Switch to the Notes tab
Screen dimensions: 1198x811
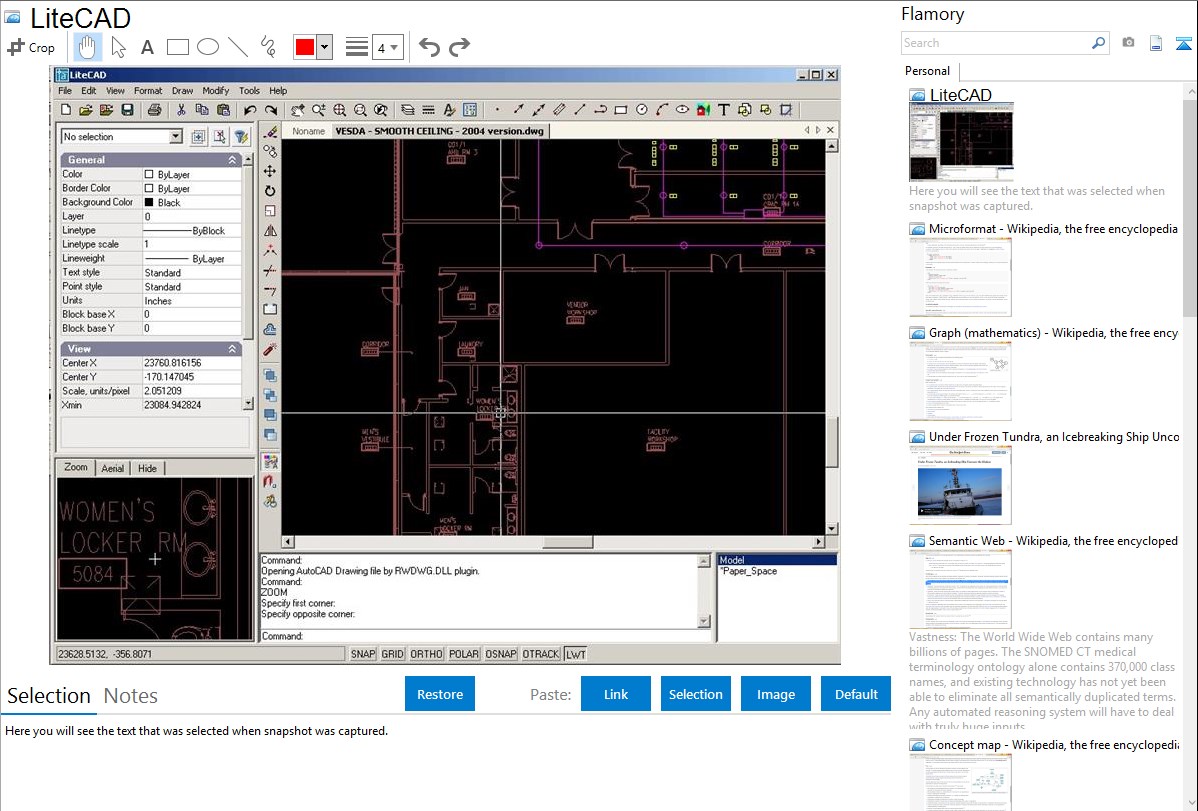131,696
